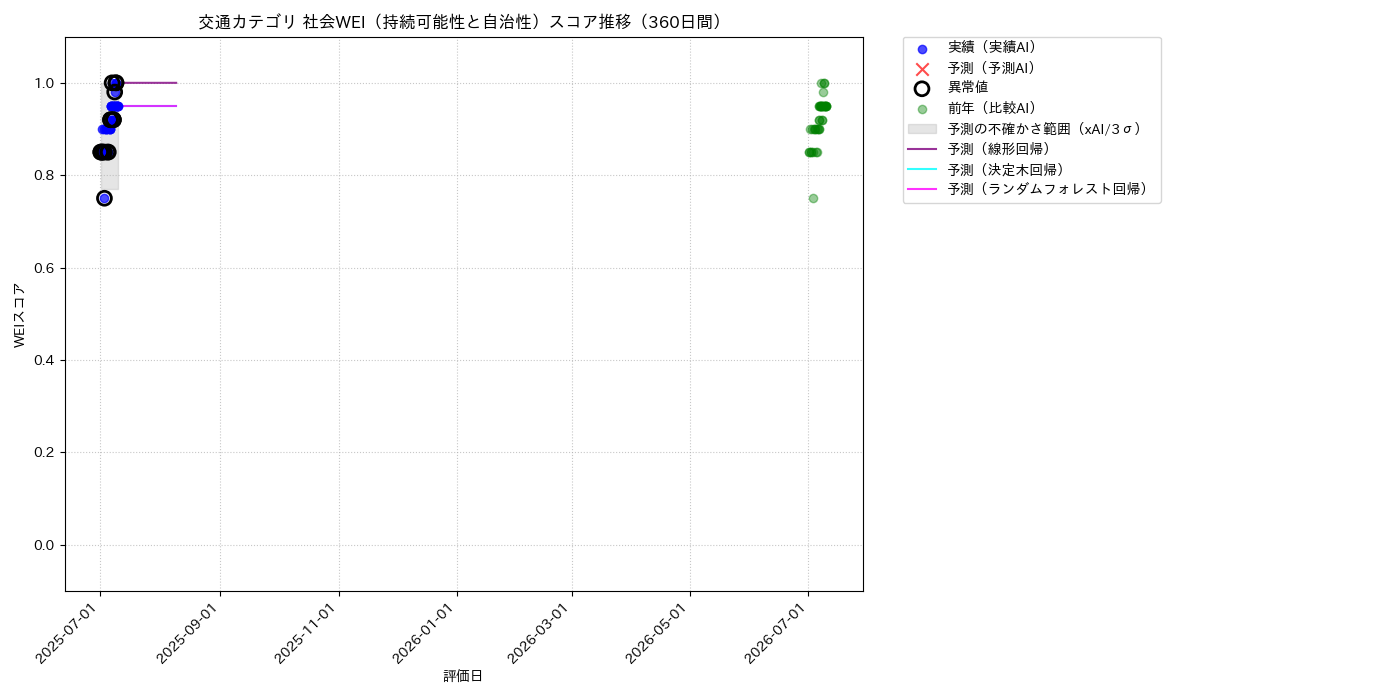Click the green dot legend marker

tap(922, 109)
